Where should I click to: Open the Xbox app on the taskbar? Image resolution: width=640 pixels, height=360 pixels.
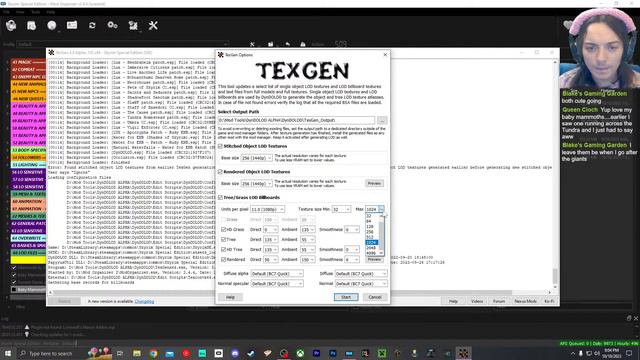pos(300,353)
